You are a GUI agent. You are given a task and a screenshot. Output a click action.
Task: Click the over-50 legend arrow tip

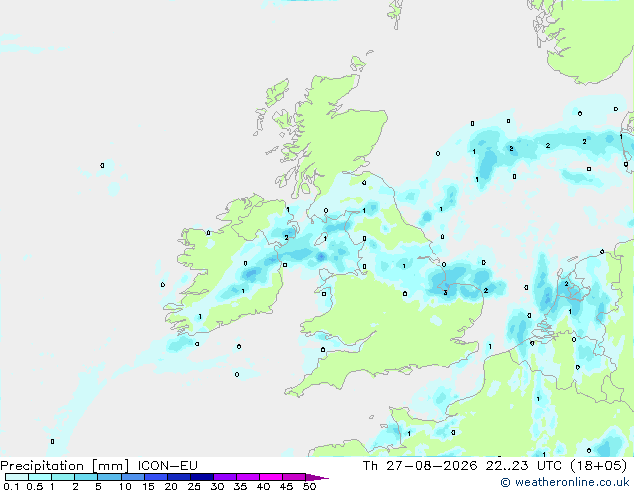click(x=317, y=477)
